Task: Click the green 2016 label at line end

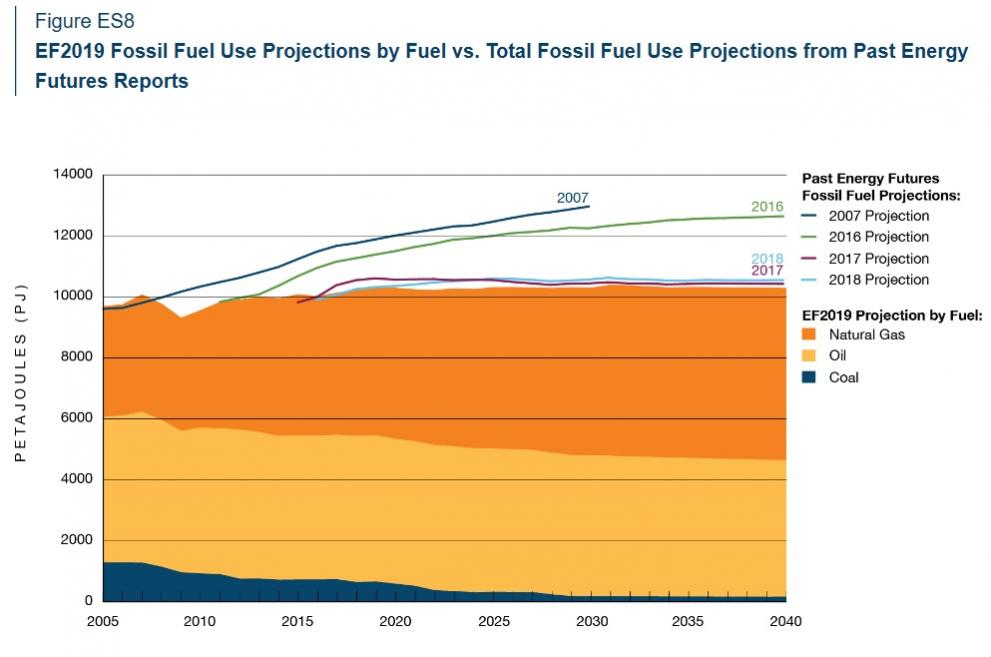Action: [x=766, y=207]
